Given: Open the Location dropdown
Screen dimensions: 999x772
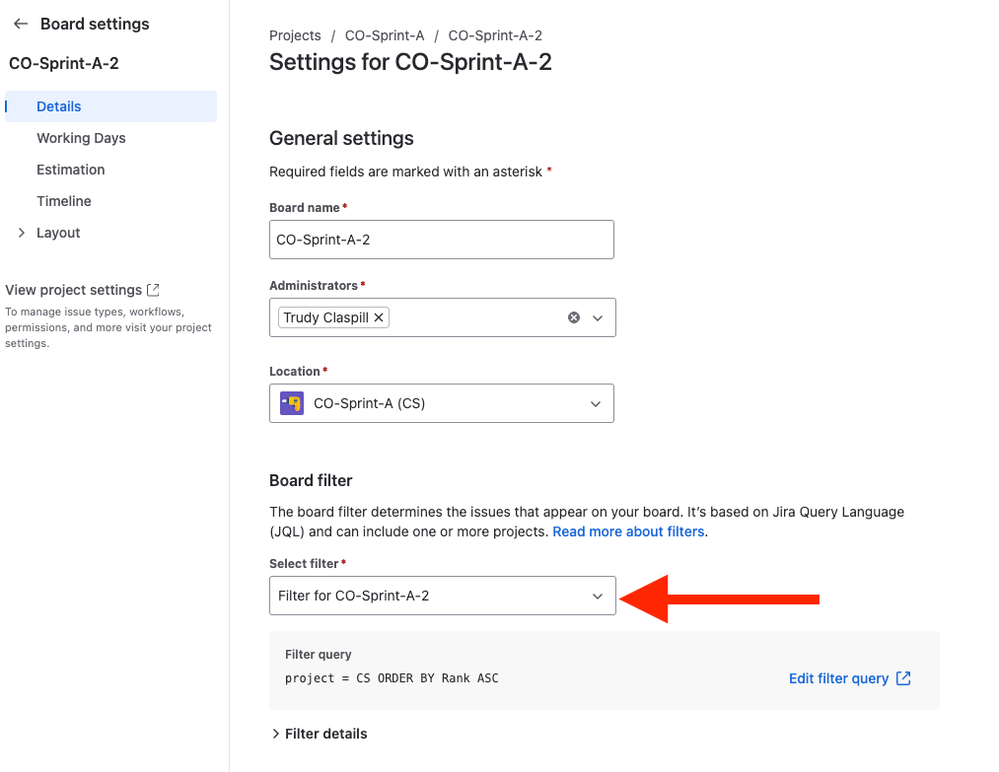Looking at the screenshot, I should pyautogui.click(x=442, y=403).
